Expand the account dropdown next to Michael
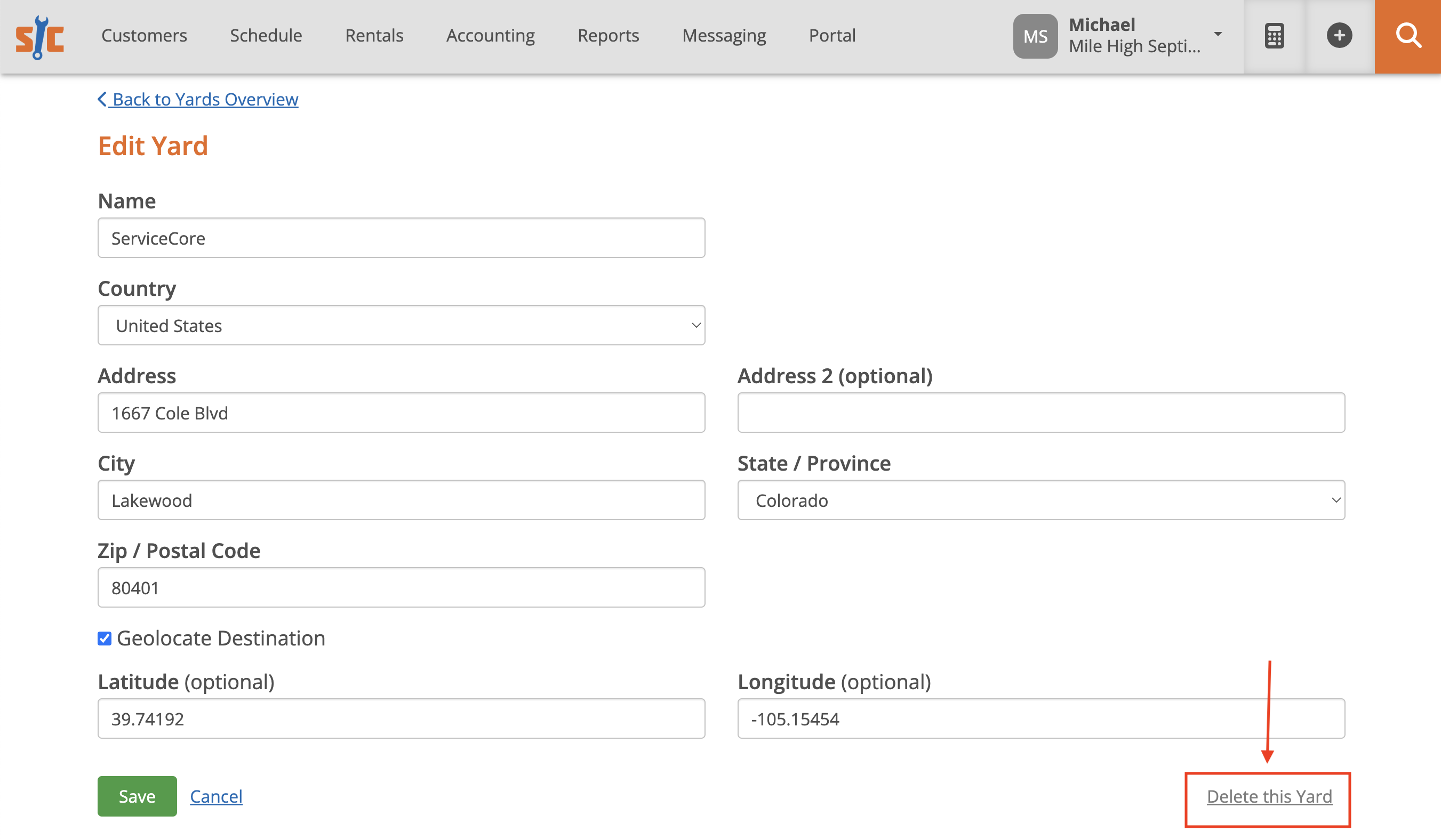Viewport: 1441px width, 840px height. coord(1218,34)
